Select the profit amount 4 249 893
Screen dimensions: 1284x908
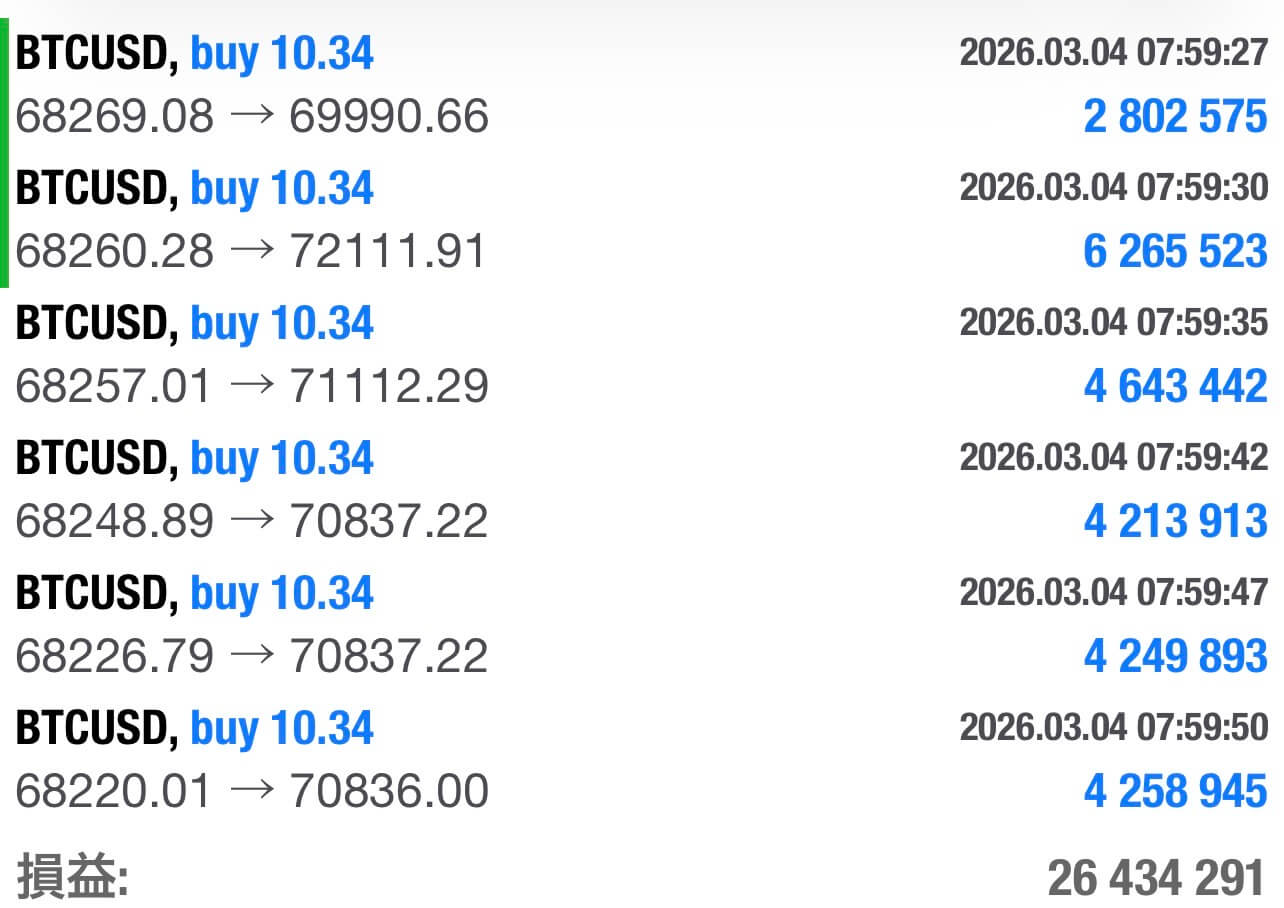(1175, 656)
